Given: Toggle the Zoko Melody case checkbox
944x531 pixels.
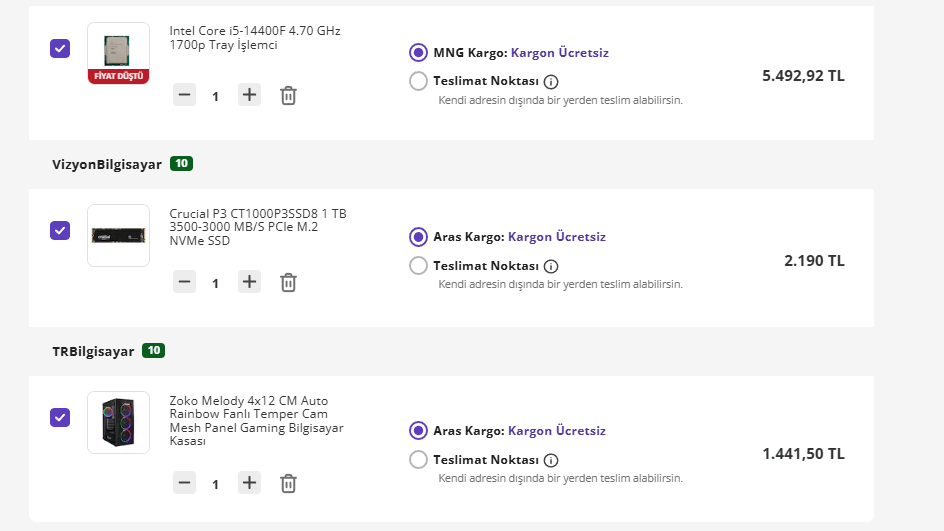Looking at the screenshot, I should (60, 417).
